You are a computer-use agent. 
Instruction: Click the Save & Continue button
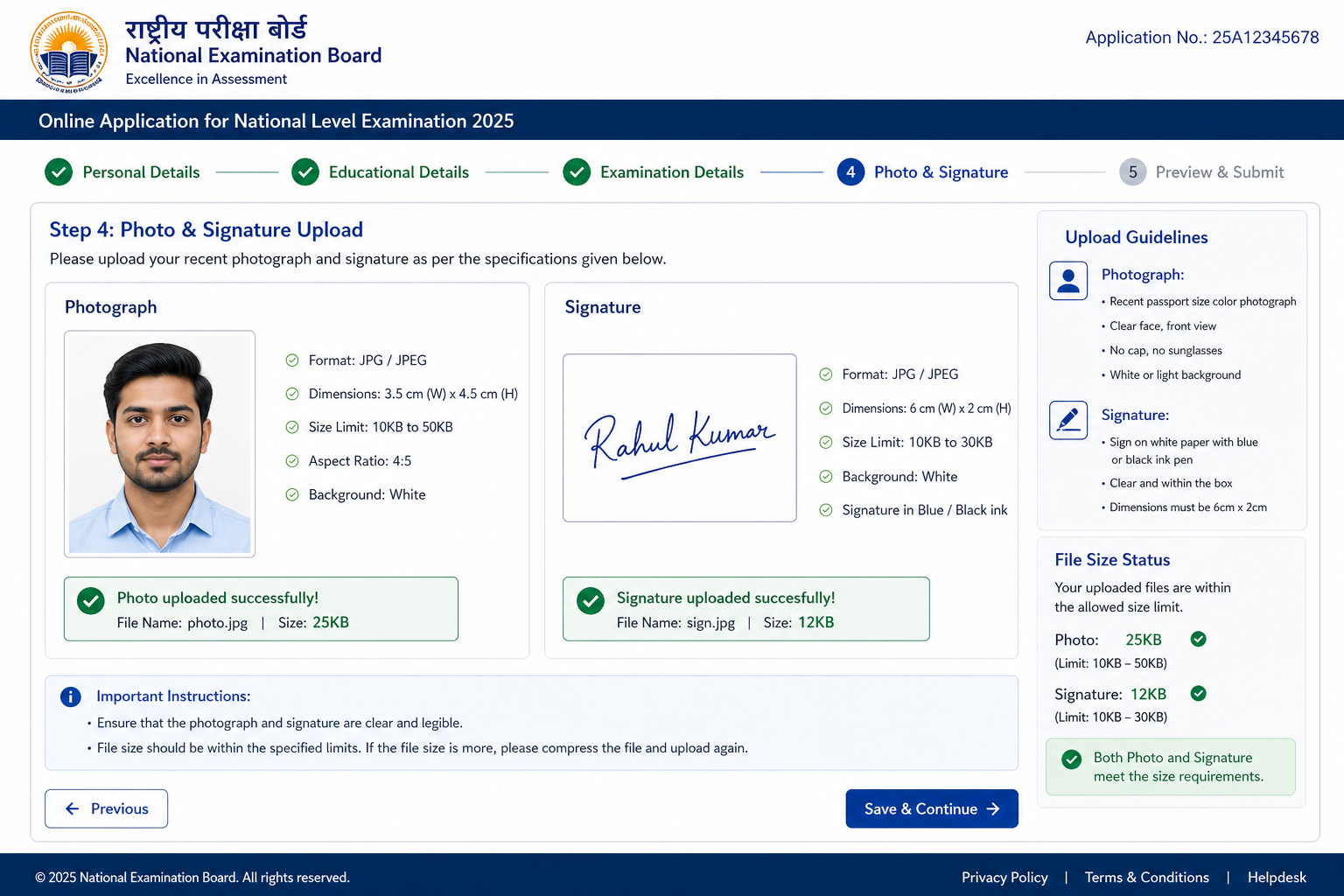[x=932, y=808]
